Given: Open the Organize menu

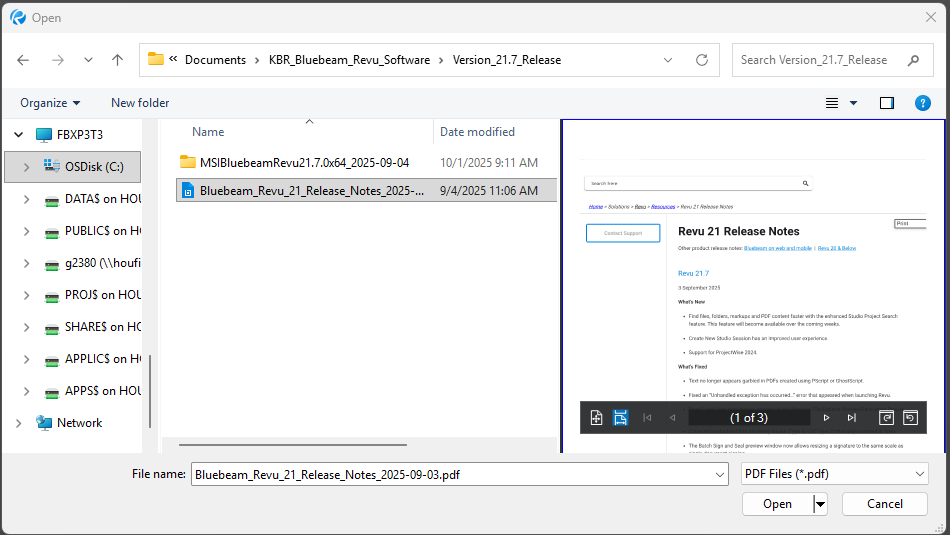Looking at the screenshot, I should click(x=50, y=103).
